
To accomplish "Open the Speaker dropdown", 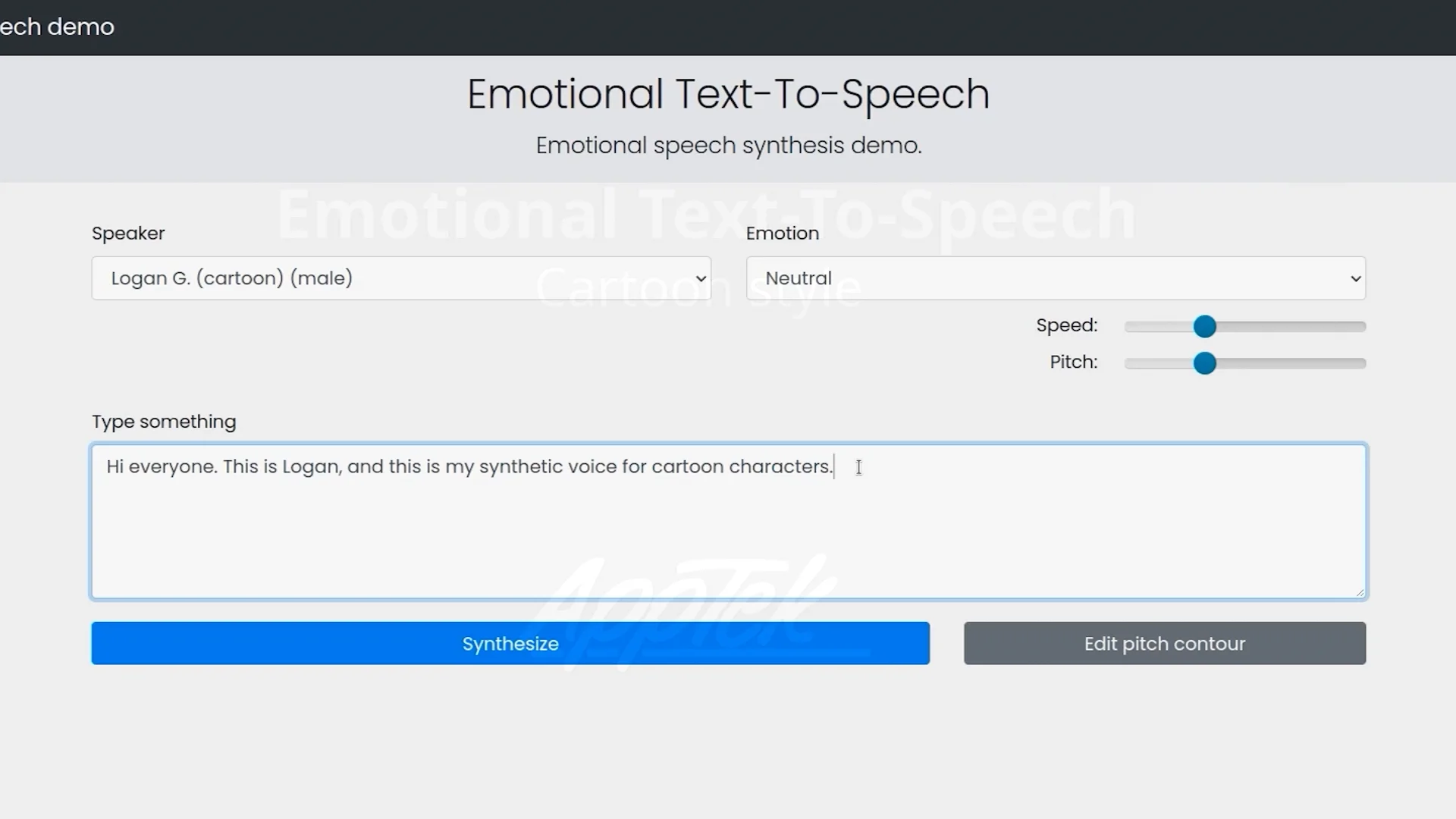I will click(400, 278).
